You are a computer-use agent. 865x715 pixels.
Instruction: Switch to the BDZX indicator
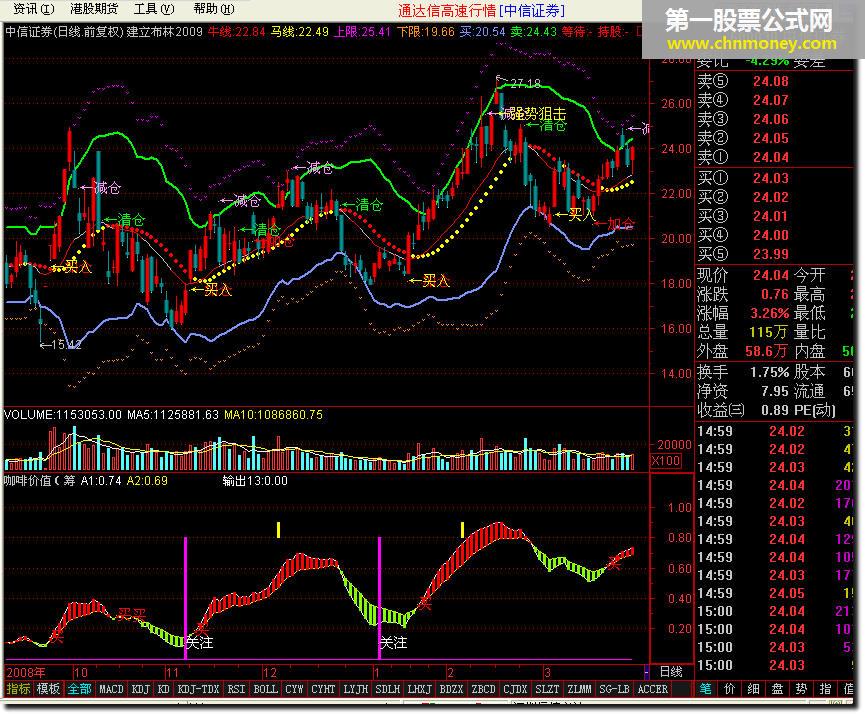tap(451, 689)
